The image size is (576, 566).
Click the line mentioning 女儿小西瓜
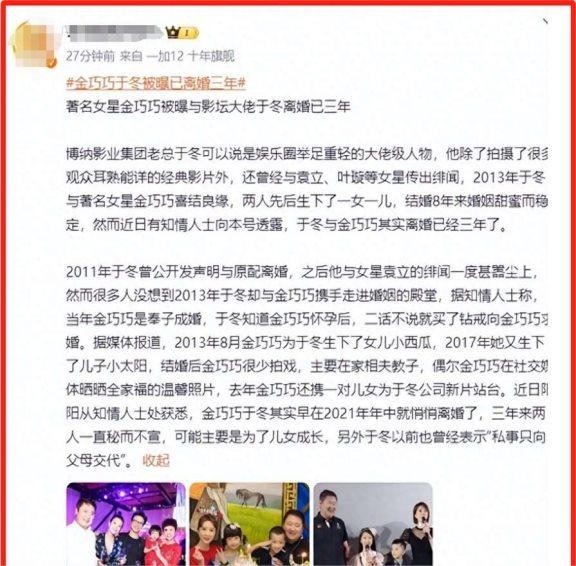tap(306, 342)
